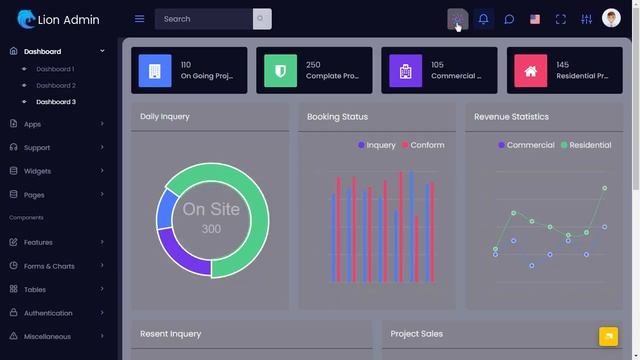This screenshot has height=360, width=640.
Task: Click the green Complete Projects shield icon
Action: tap(280, 71)
